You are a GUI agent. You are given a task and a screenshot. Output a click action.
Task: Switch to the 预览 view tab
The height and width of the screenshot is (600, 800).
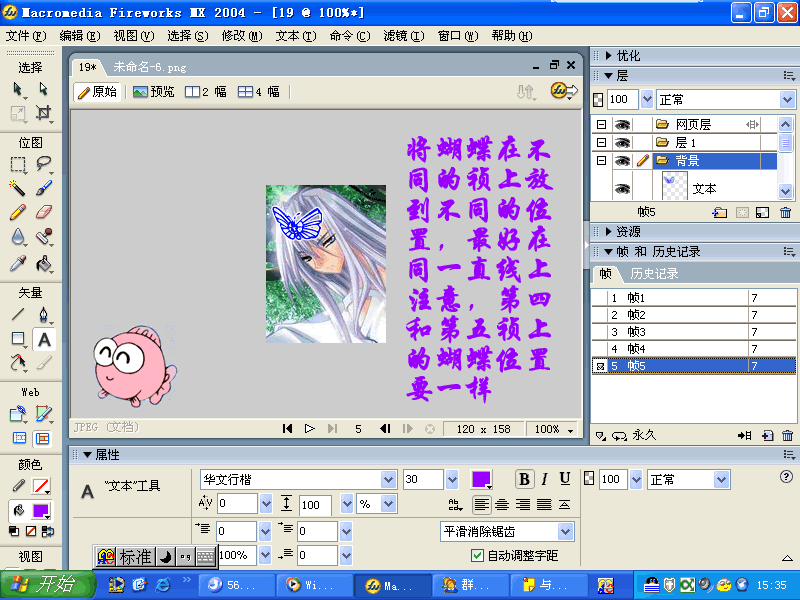tap(154, 92)
